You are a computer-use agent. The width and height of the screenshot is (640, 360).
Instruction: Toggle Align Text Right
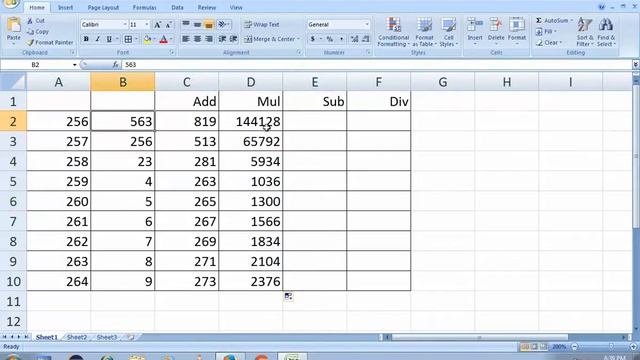pos(209,39)
